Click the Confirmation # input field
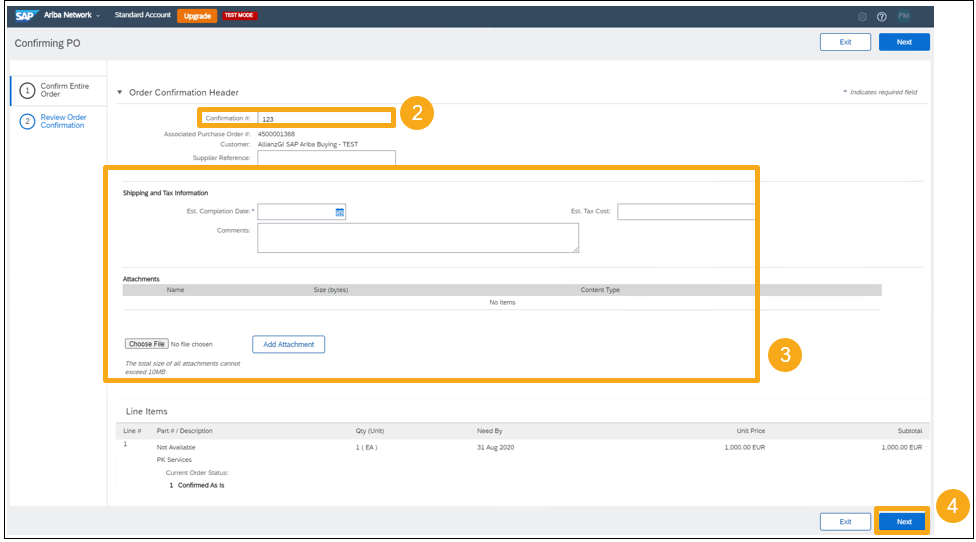976x542 pixels. (x=324, y=118)
